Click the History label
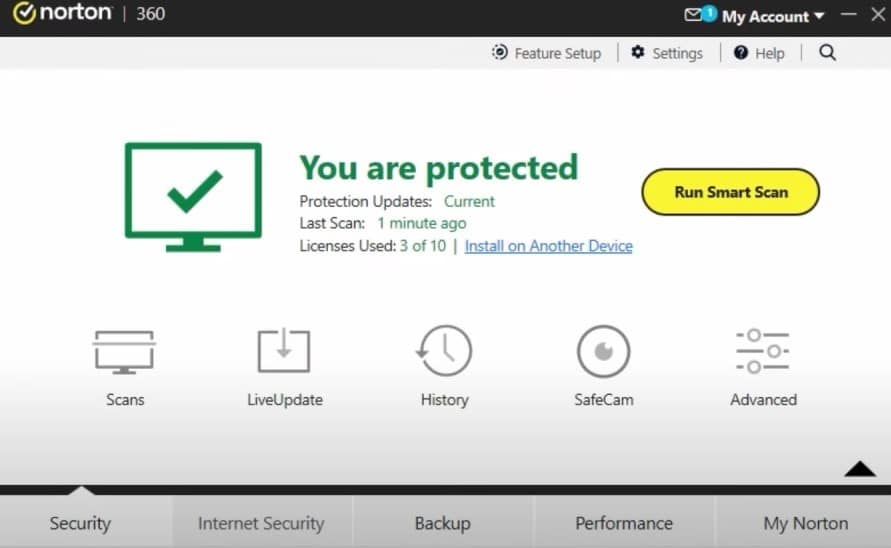Image resolution: width=891 pixels, height=548 pixels. [x=444, y=400]
